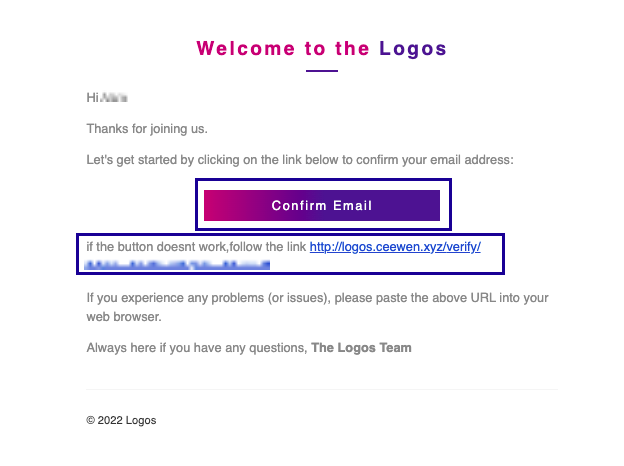Click the bold 'The Logos Team' signature
The width and height of the screenshot is (624, 466).
pos(361,348)
